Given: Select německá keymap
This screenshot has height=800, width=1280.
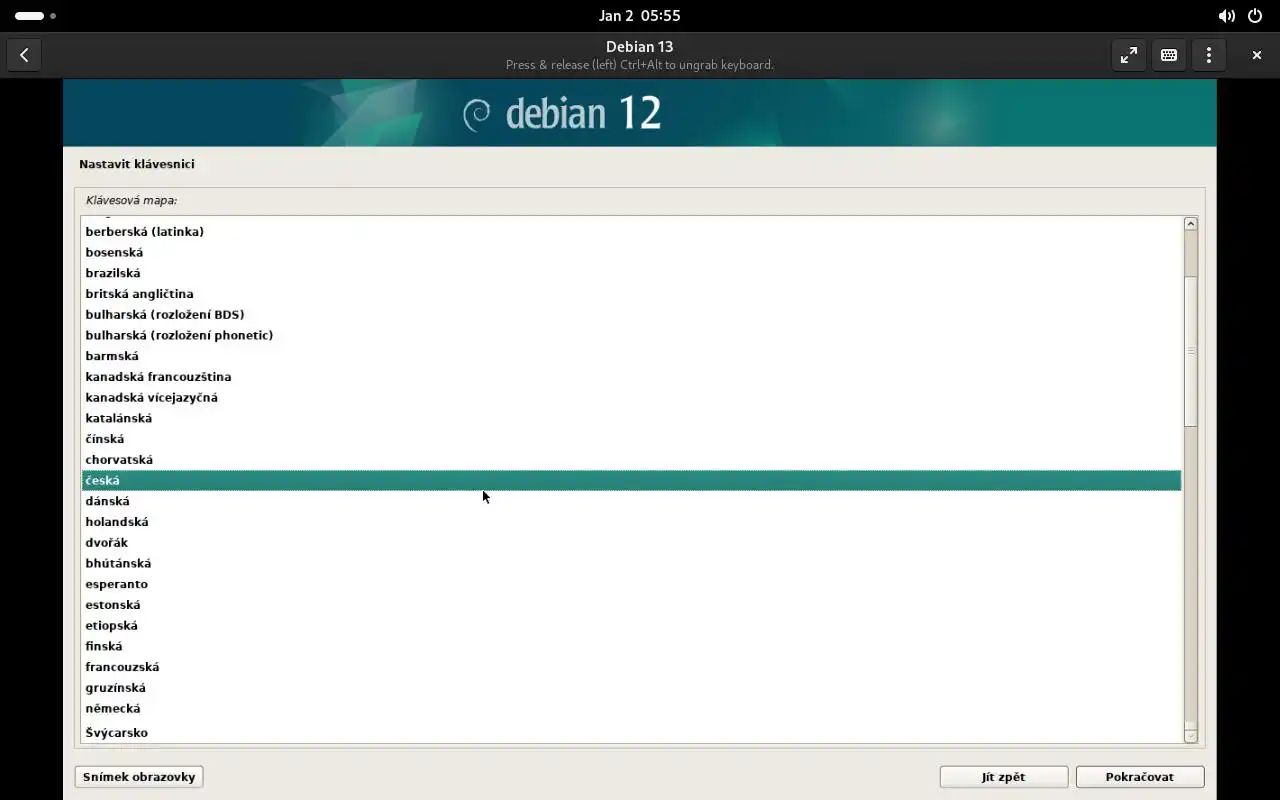Looking at the screenshot, I should tap(631, 709).
